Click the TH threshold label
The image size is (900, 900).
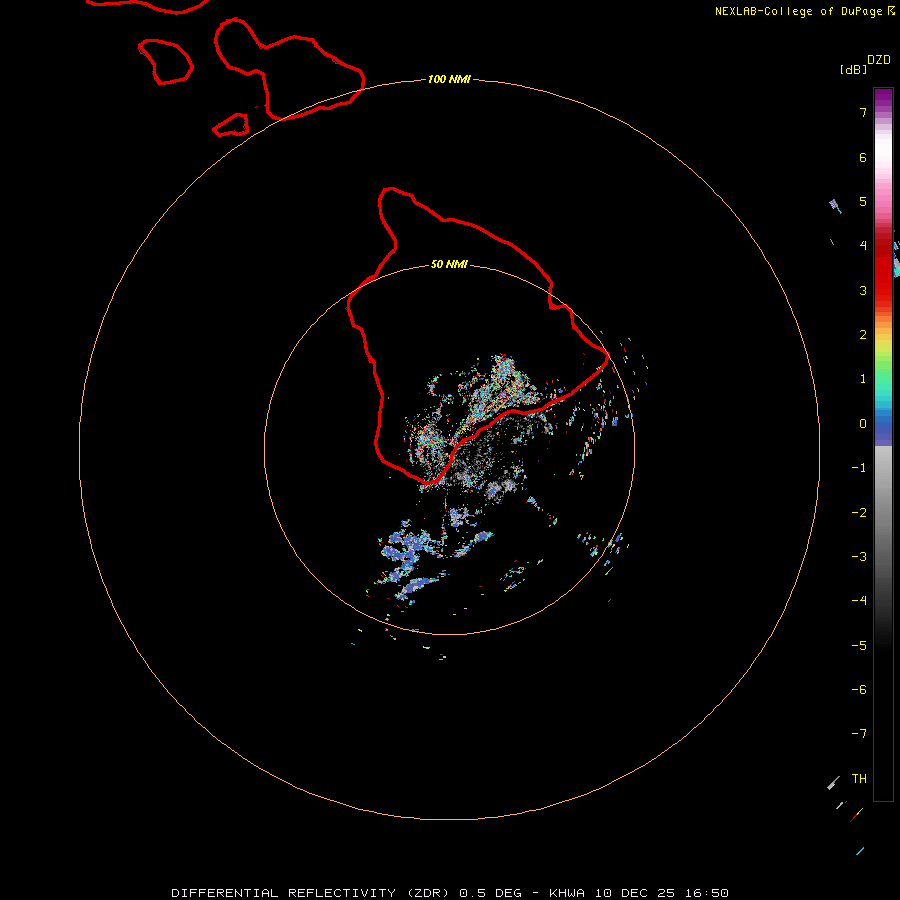[859, 779]
